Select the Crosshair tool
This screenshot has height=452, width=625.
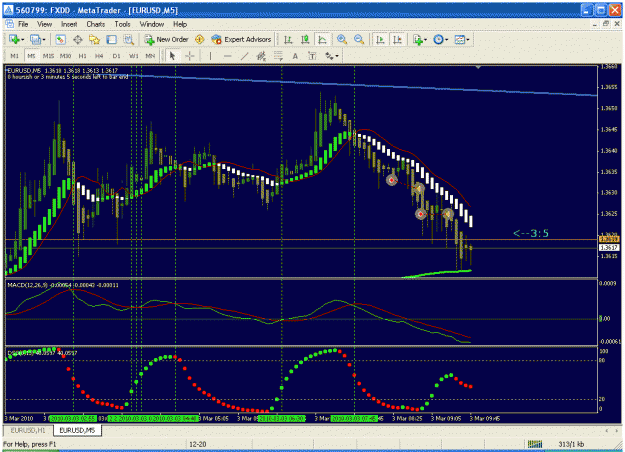click(190, 56)
